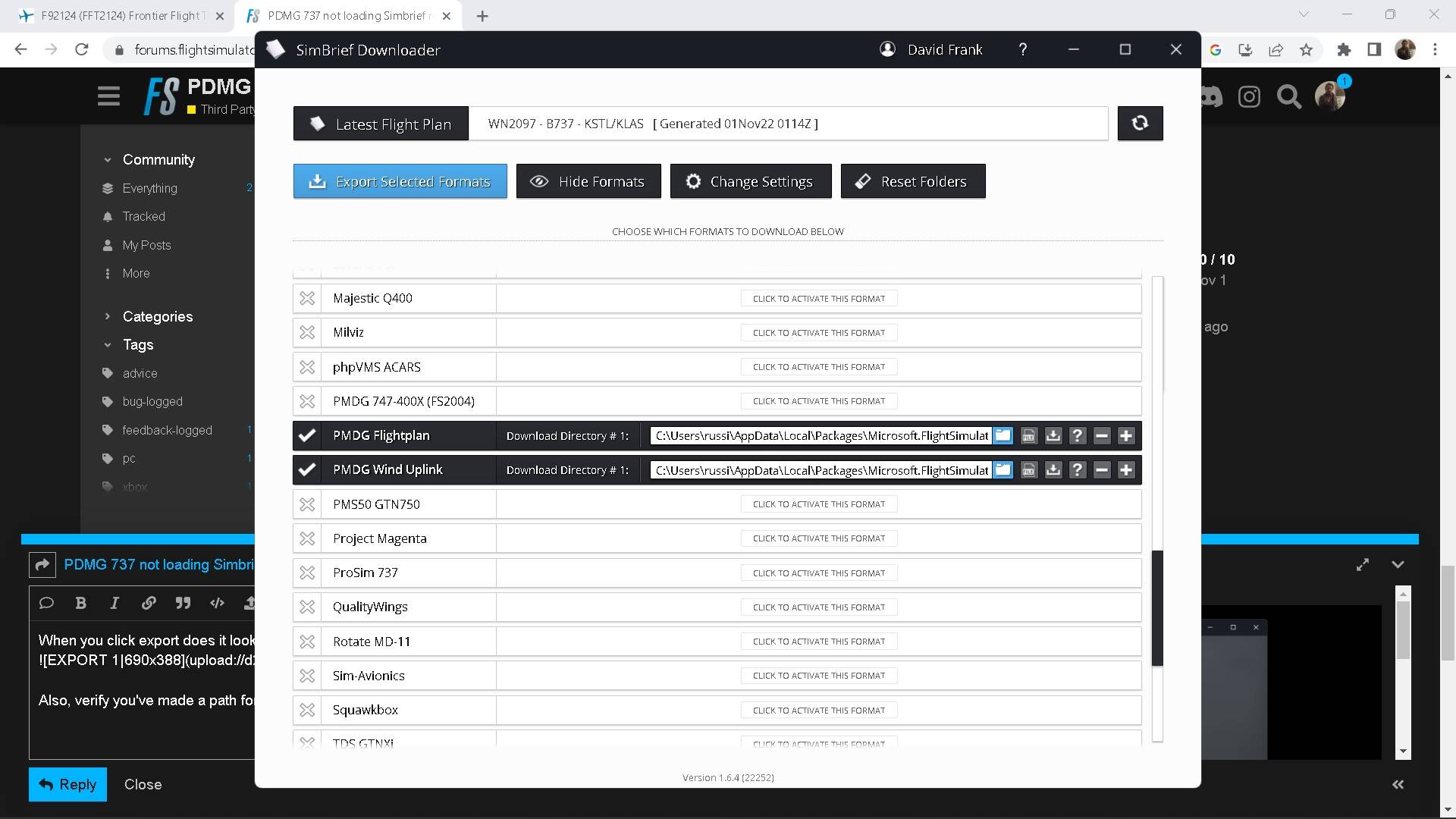Screen dimensions: 1456x819
Task: Click Reset Folders button
Action: coord(913,181)
